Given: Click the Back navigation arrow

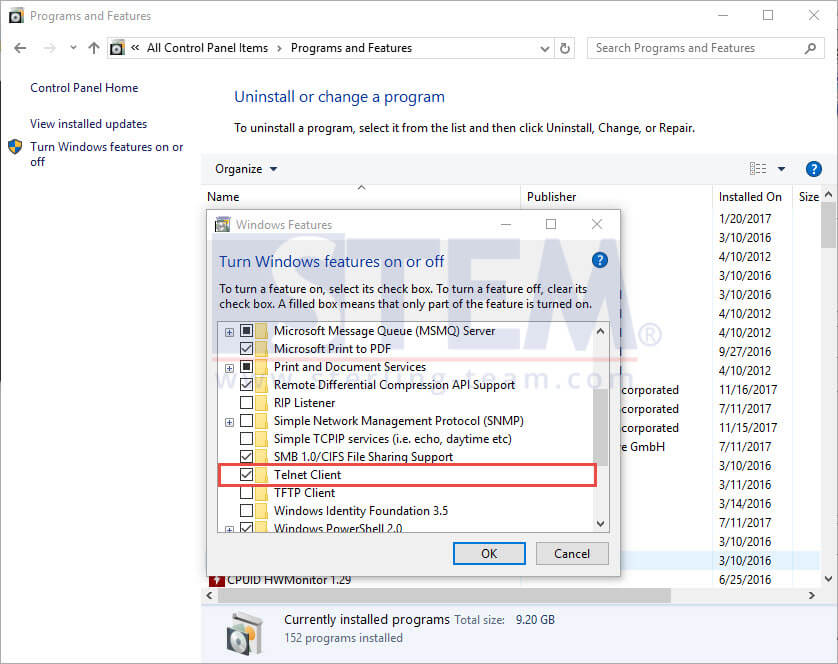Looking at the screenshot, I should pos(20,48).
